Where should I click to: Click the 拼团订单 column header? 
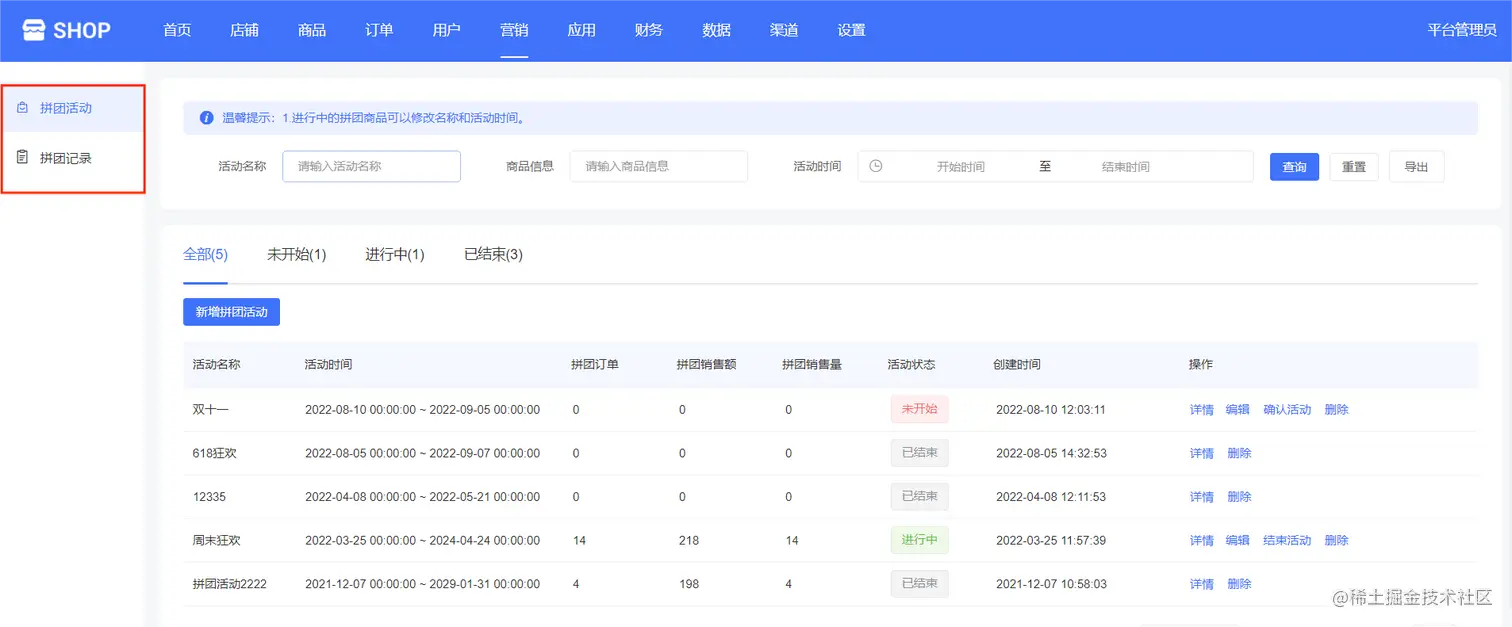click(595, 365)
